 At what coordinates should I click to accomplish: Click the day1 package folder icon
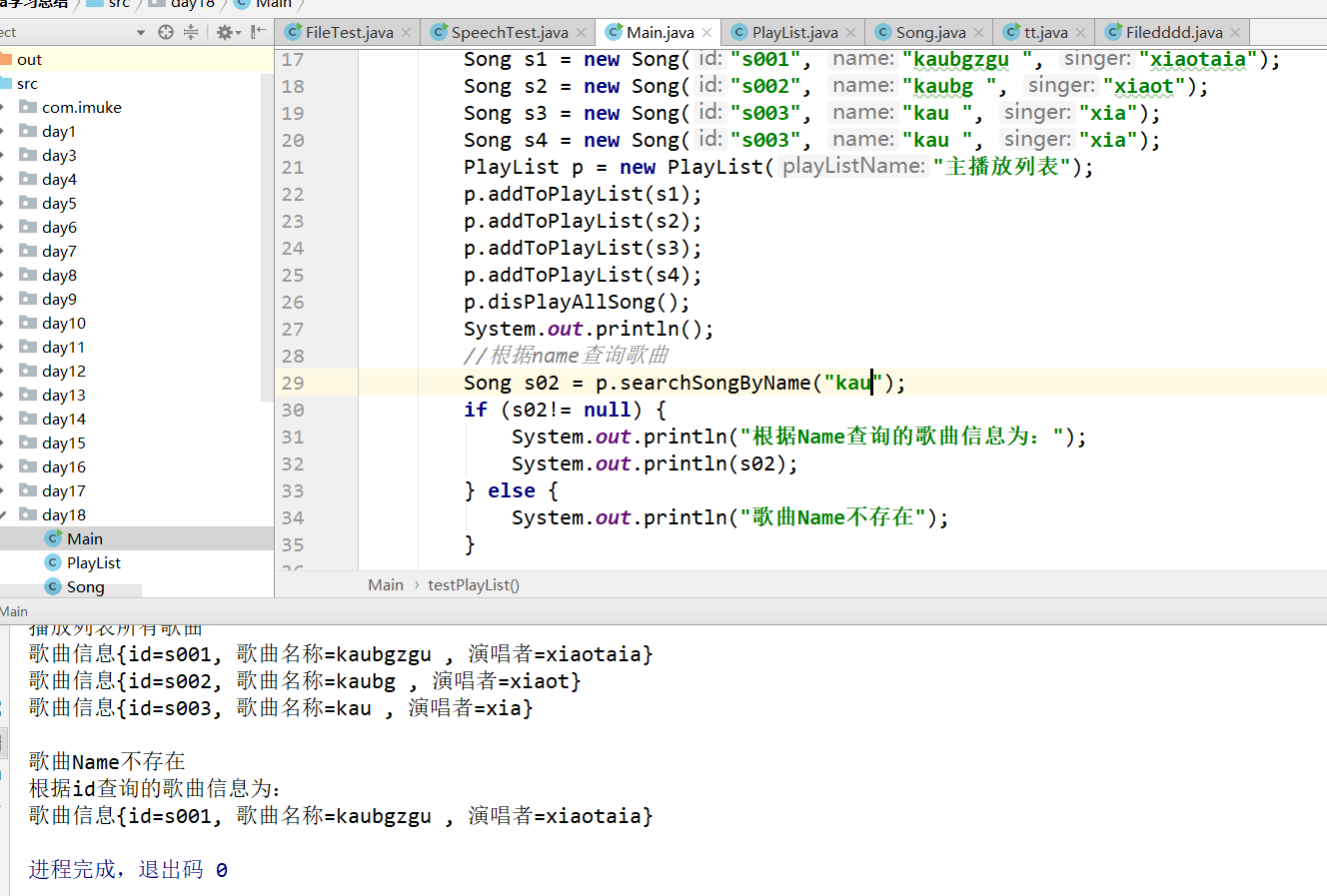coord(28,131)
